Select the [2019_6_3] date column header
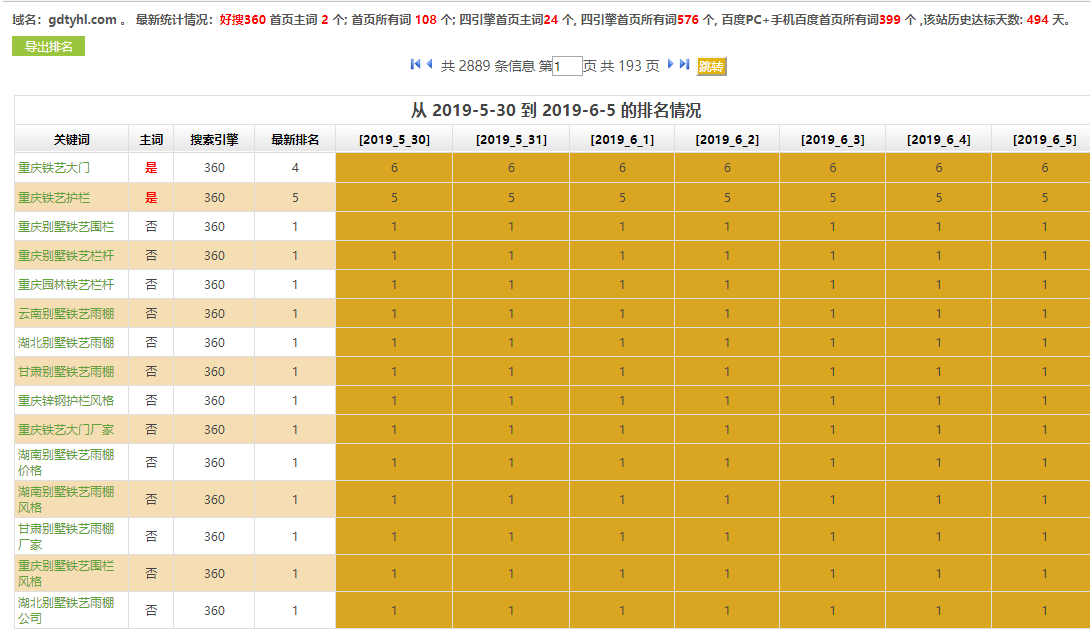1090x629 pixels. [832, 140]
